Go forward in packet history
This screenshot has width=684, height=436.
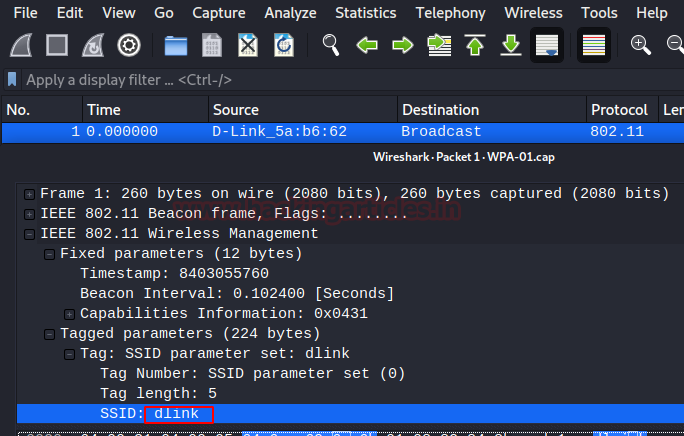click(x=403, y=45)
